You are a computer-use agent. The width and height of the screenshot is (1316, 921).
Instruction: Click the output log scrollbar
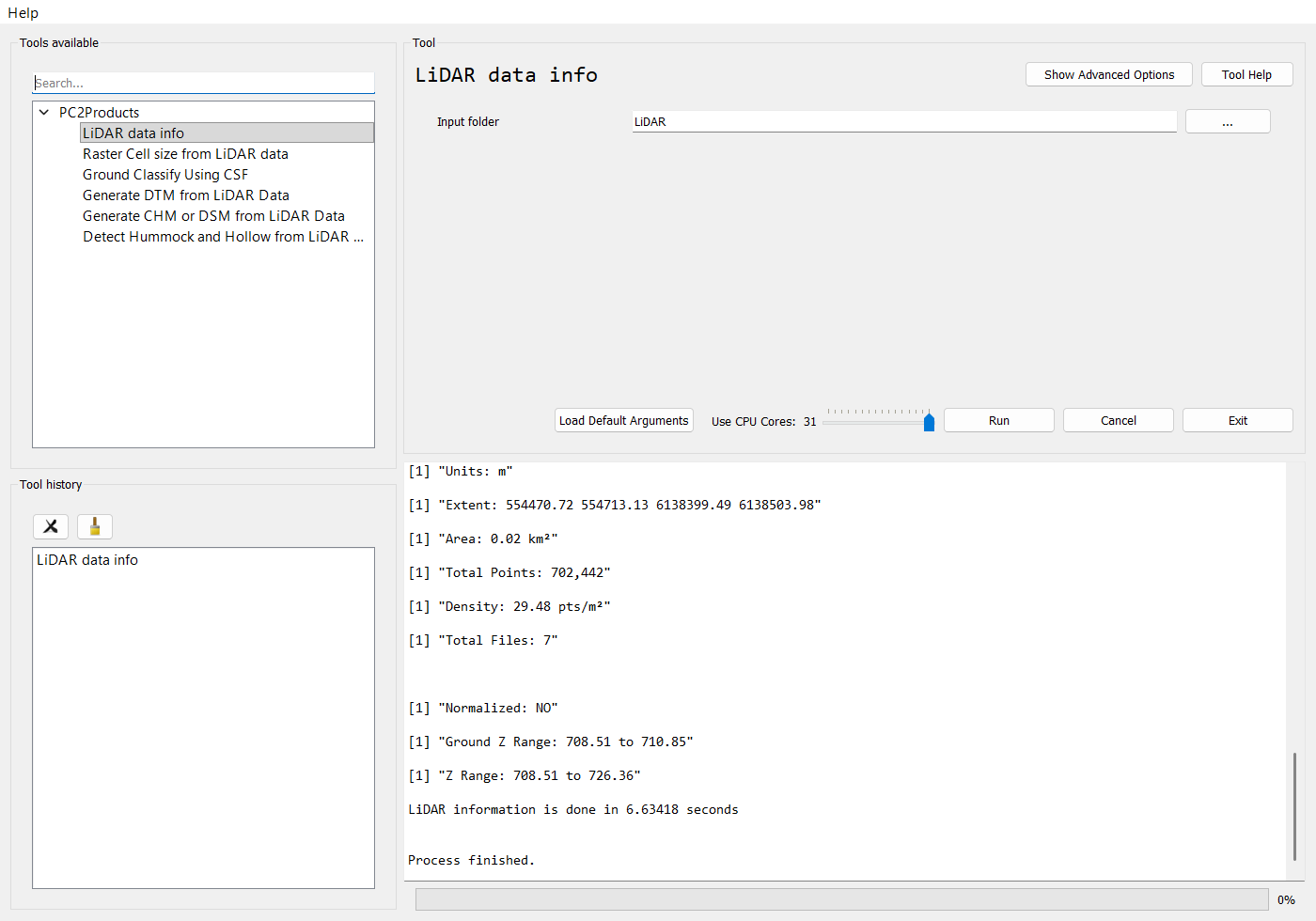pyautogui.click(x=1294, y=806)
